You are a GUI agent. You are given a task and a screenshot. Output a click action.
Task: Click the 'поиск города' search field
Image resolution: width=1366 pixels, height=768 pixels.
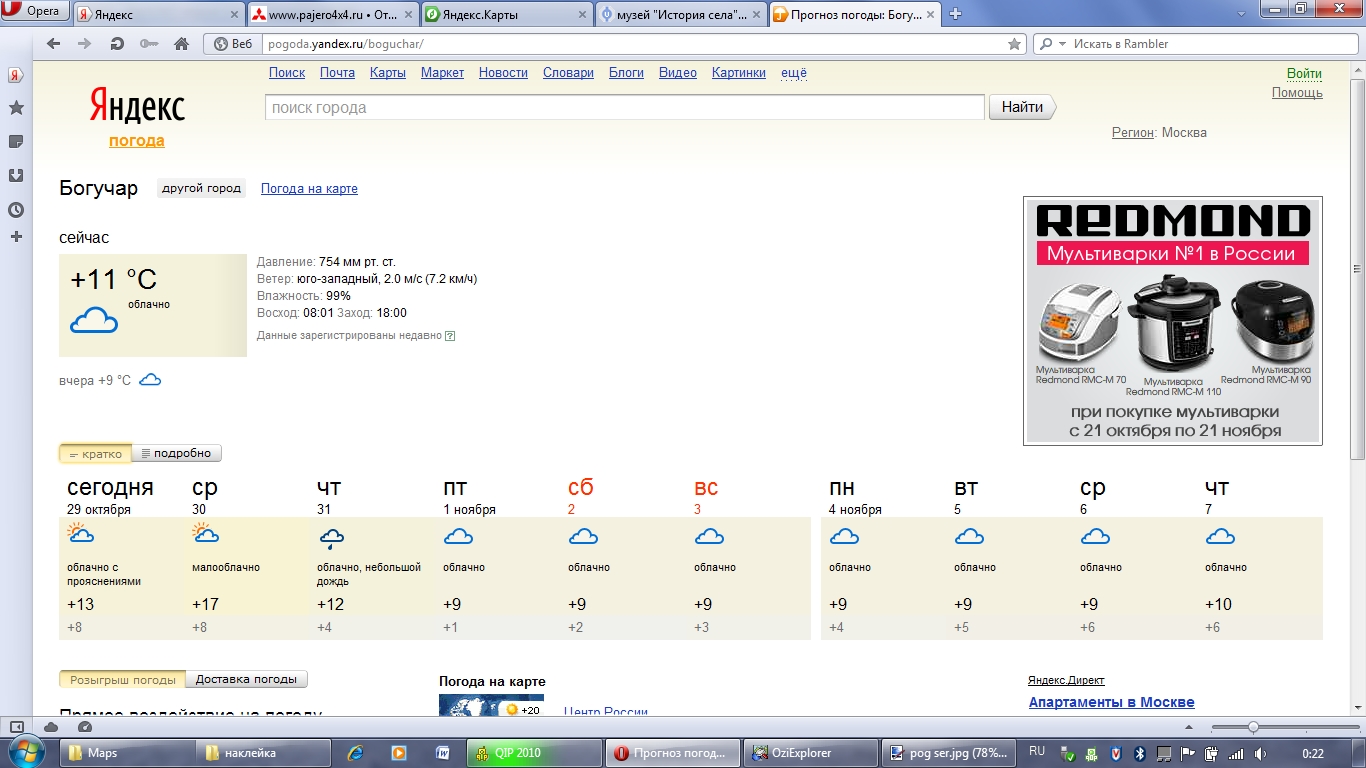tap(625, 107)
